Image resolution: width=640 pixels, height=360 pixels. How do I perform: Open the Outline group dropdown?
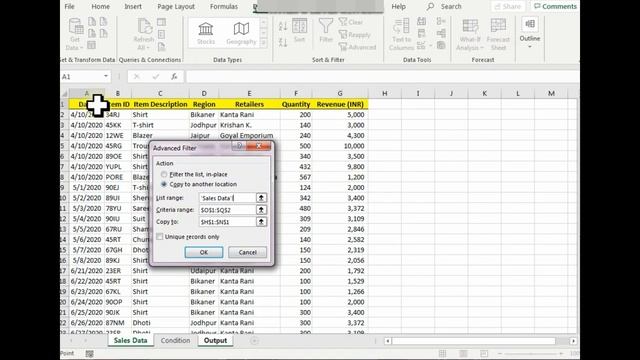530,33
